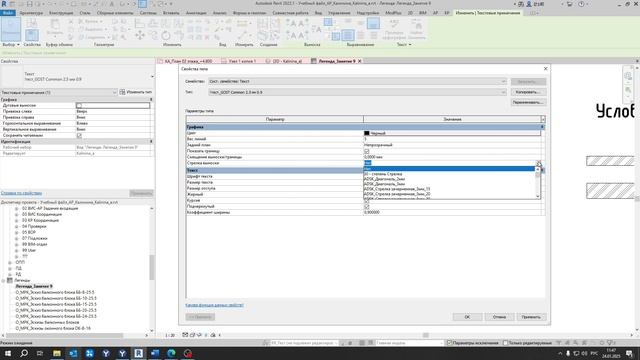Toggle the Italic checkbox in type parameters
Image resolution: width=640 pixels, height=360 pixels.
click(x=367, y=201)
